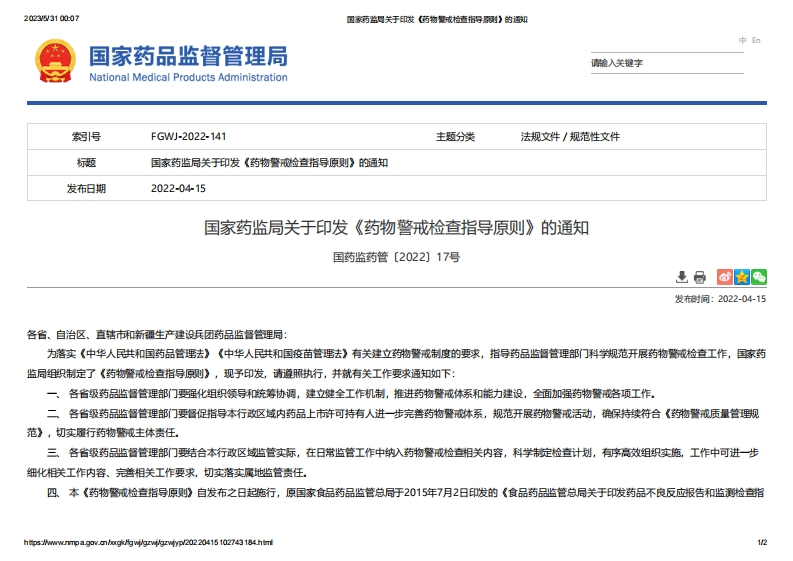
Task: Click the print icon
Action: (700, 277)
